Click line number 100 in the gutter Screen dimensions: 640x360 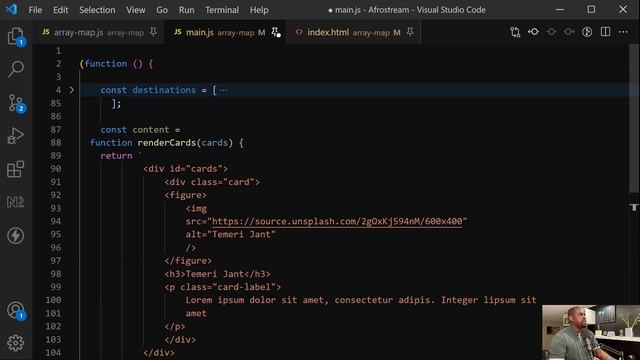click(x=53, y=300)
